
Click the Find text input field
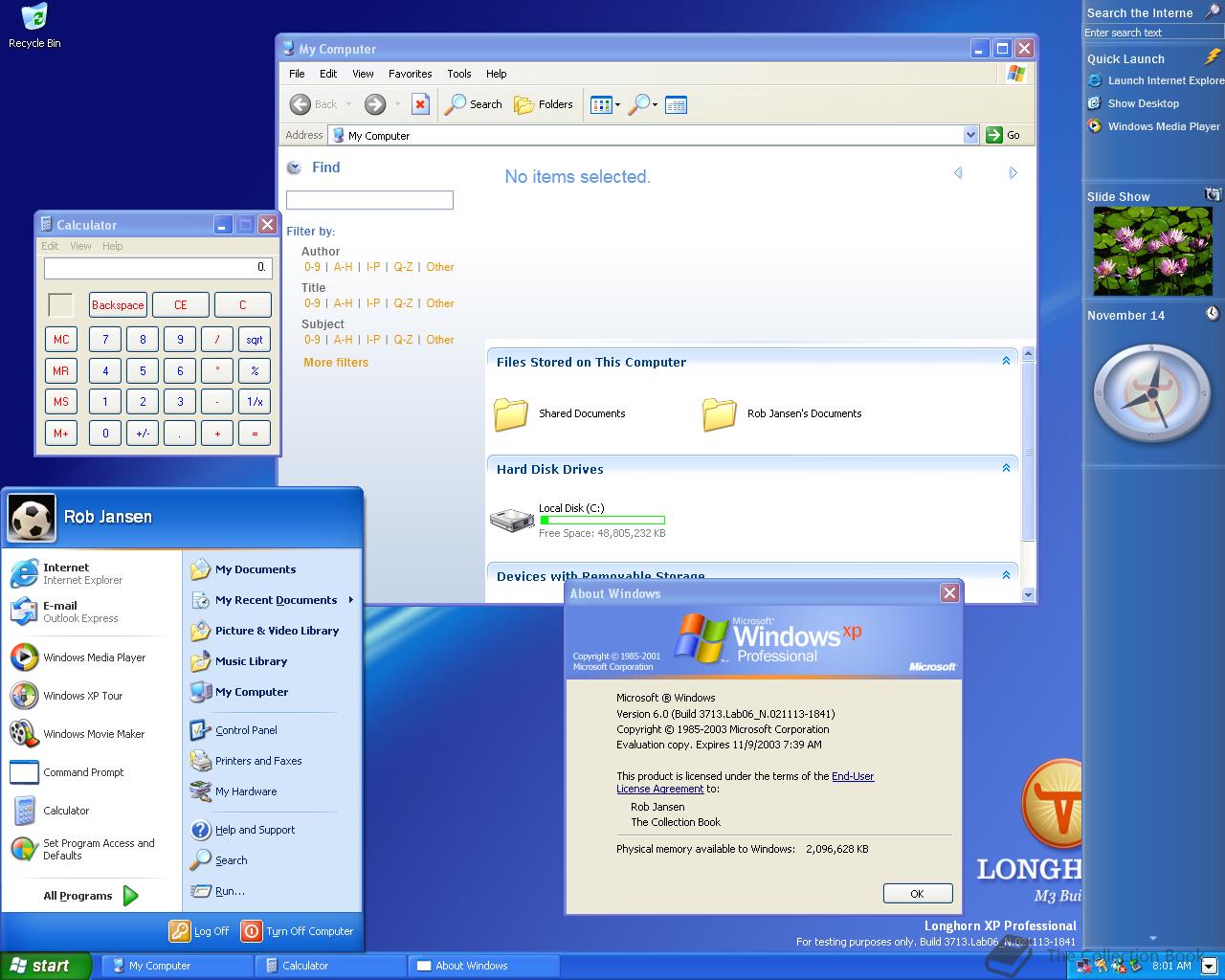[x=369, y=200]
